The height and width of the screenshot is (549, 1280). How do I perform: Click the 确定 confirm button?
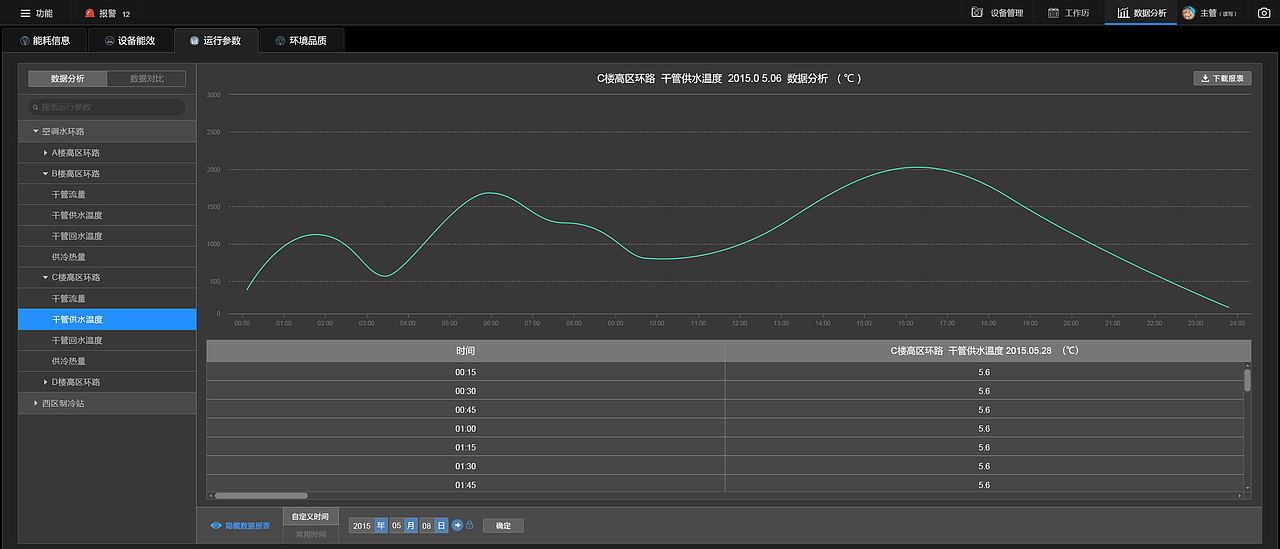[x=503, y=525]
